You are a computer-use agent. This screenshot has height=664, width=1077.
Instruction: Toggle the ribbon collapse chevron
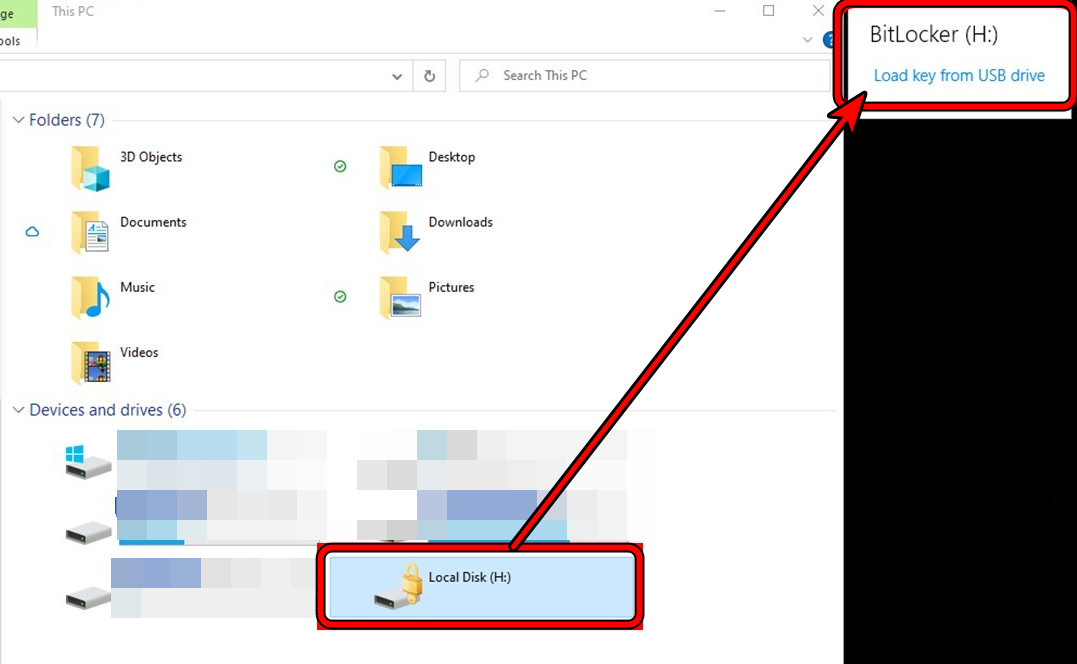807,40
